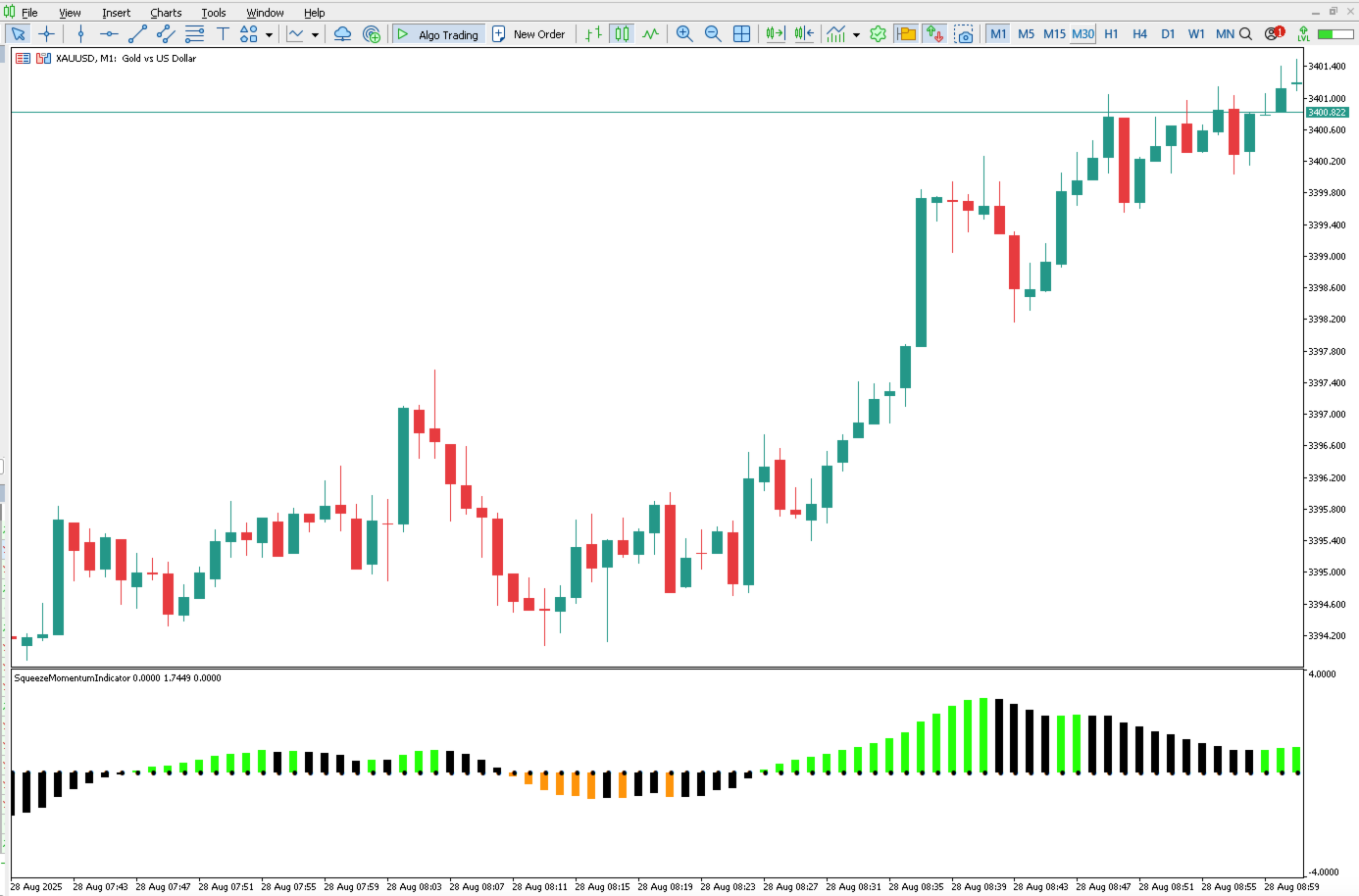Screen dimensions: 1359x896
Task: Click the MetaTrader application logo icon
Action: pyautogui.click(x=9, y=12)
